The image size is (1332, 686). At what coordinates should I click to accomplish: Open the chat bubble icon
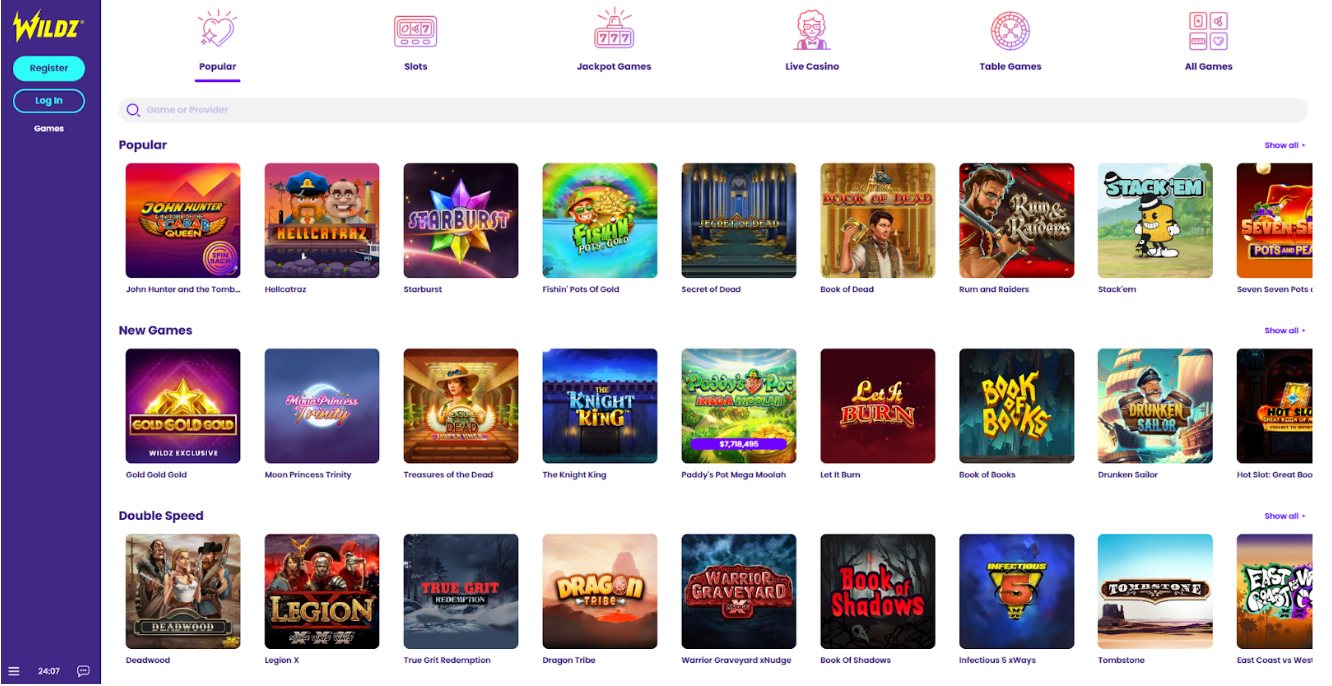point(84,671)
